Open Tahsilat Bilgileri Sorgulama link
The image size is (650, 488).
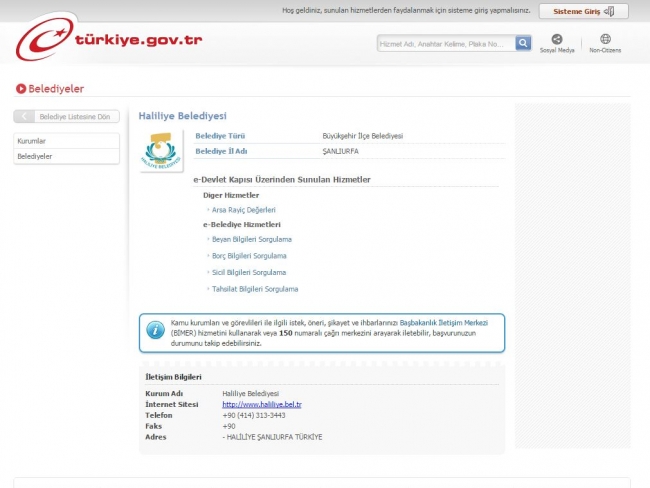tap(255, 289)
